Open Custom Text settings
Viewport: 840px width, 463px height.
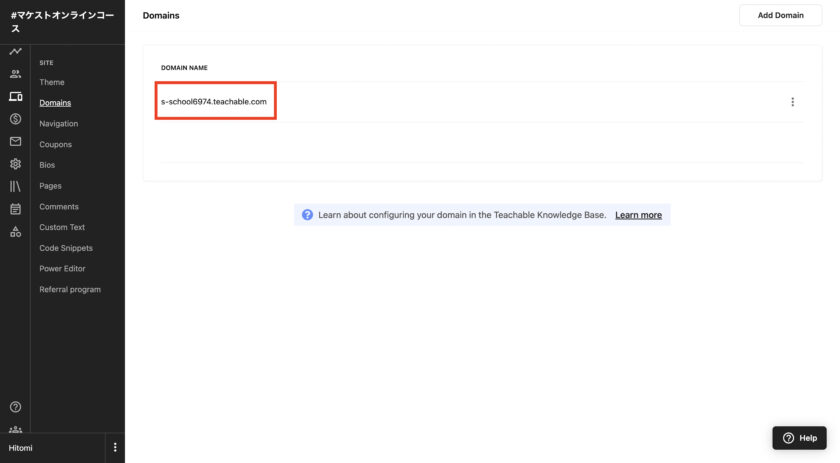[x=62, y=227]
